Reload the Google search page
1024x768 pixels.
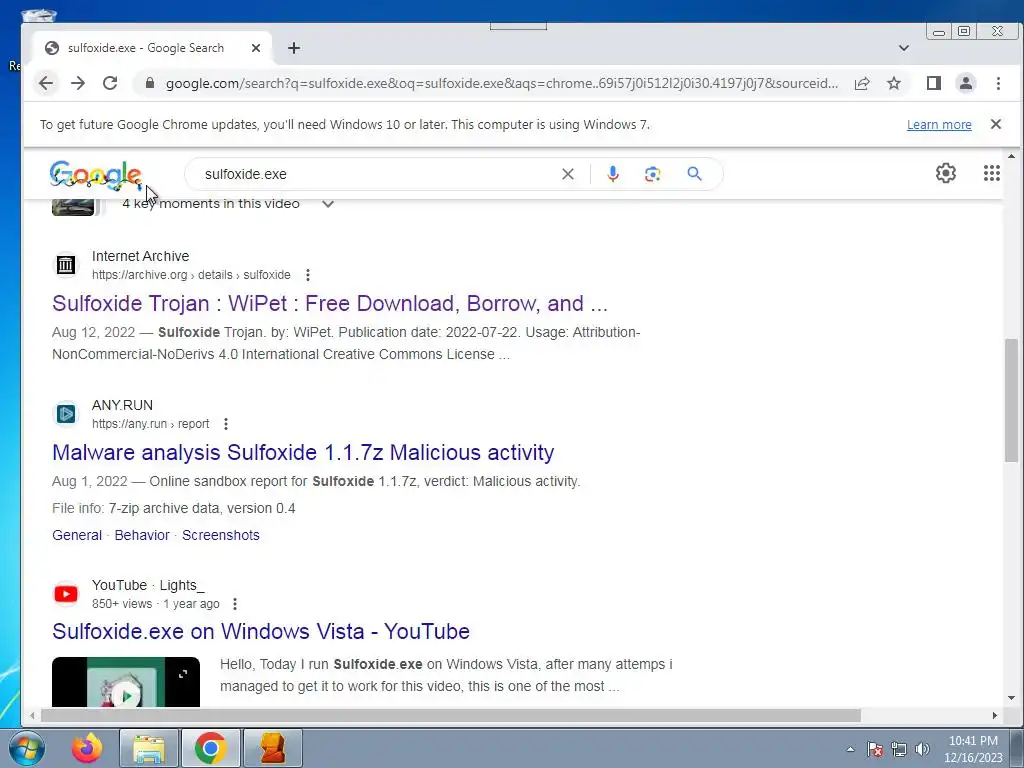point(110,83)
